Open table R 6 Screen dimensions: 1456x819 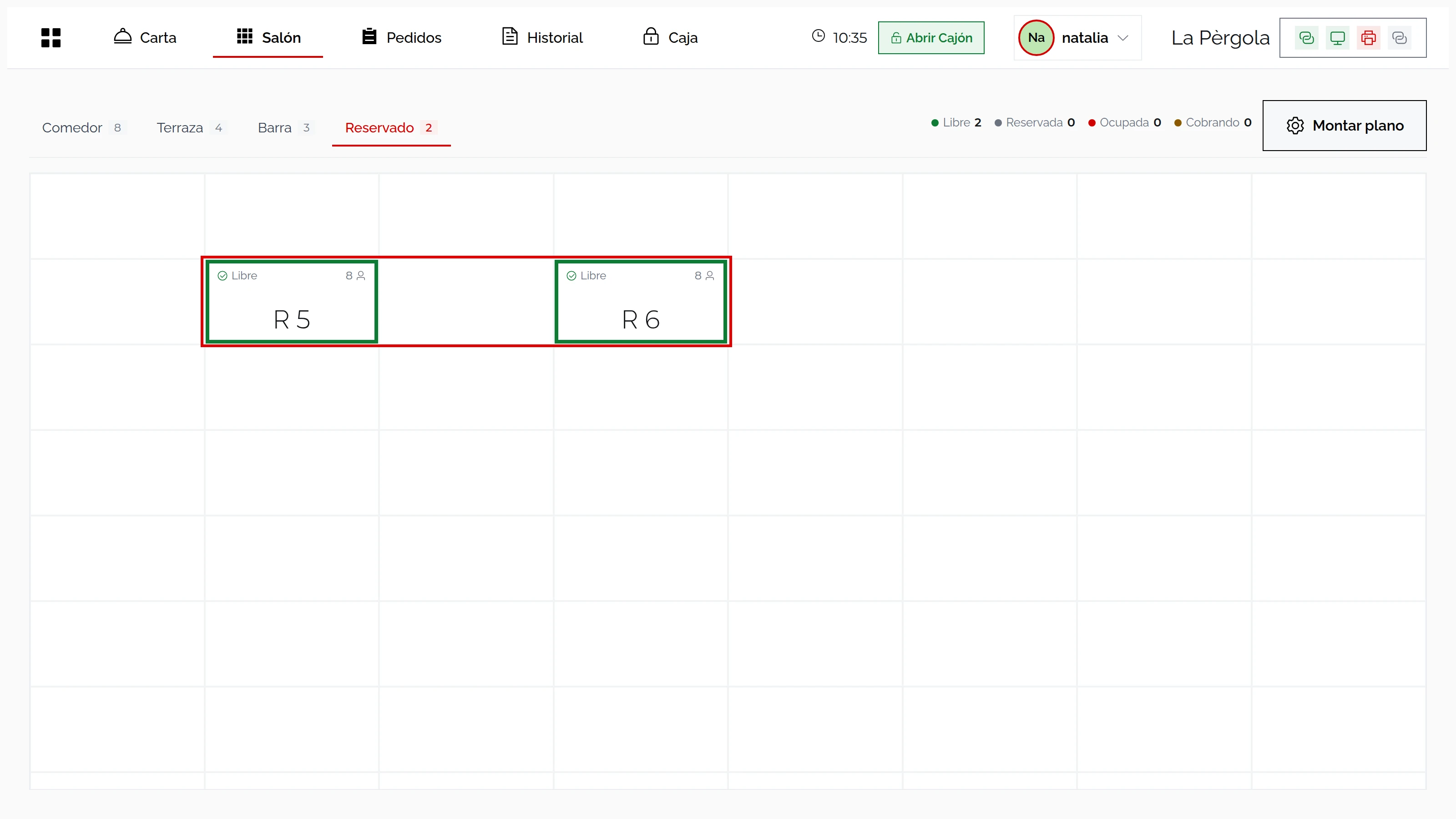[641, 302]
